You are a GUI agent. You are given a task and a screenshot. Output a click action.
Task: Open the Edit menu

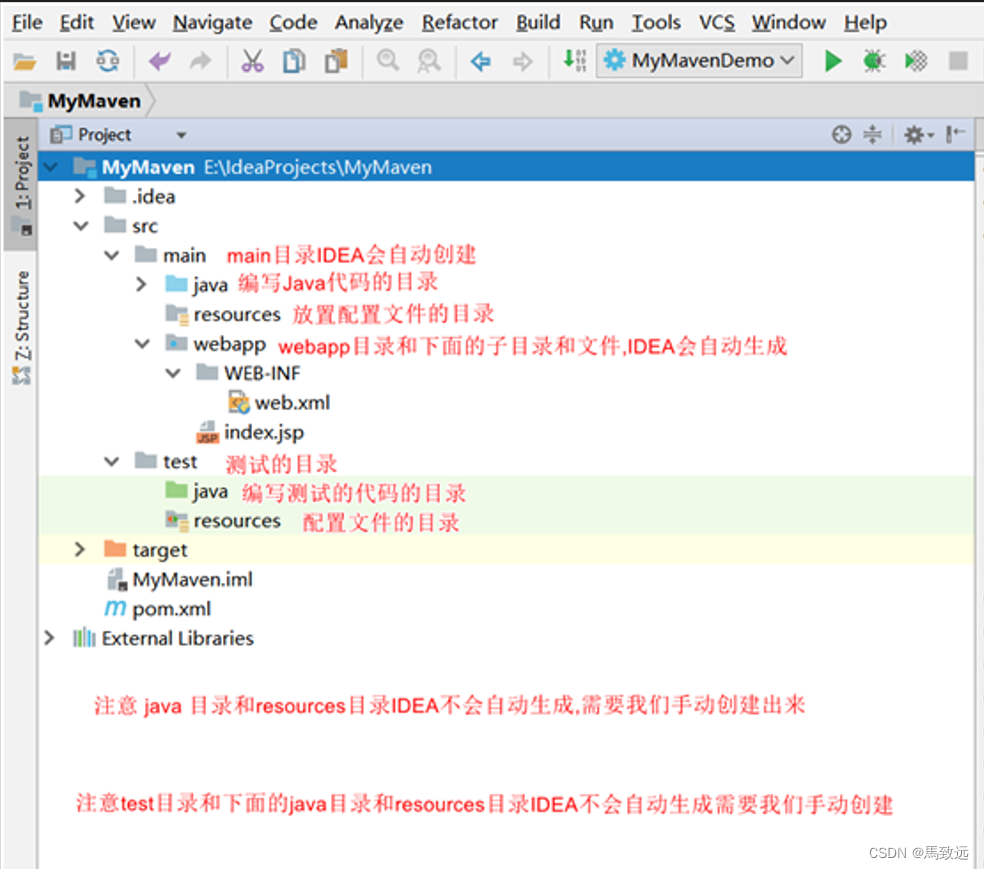[77, 23]
